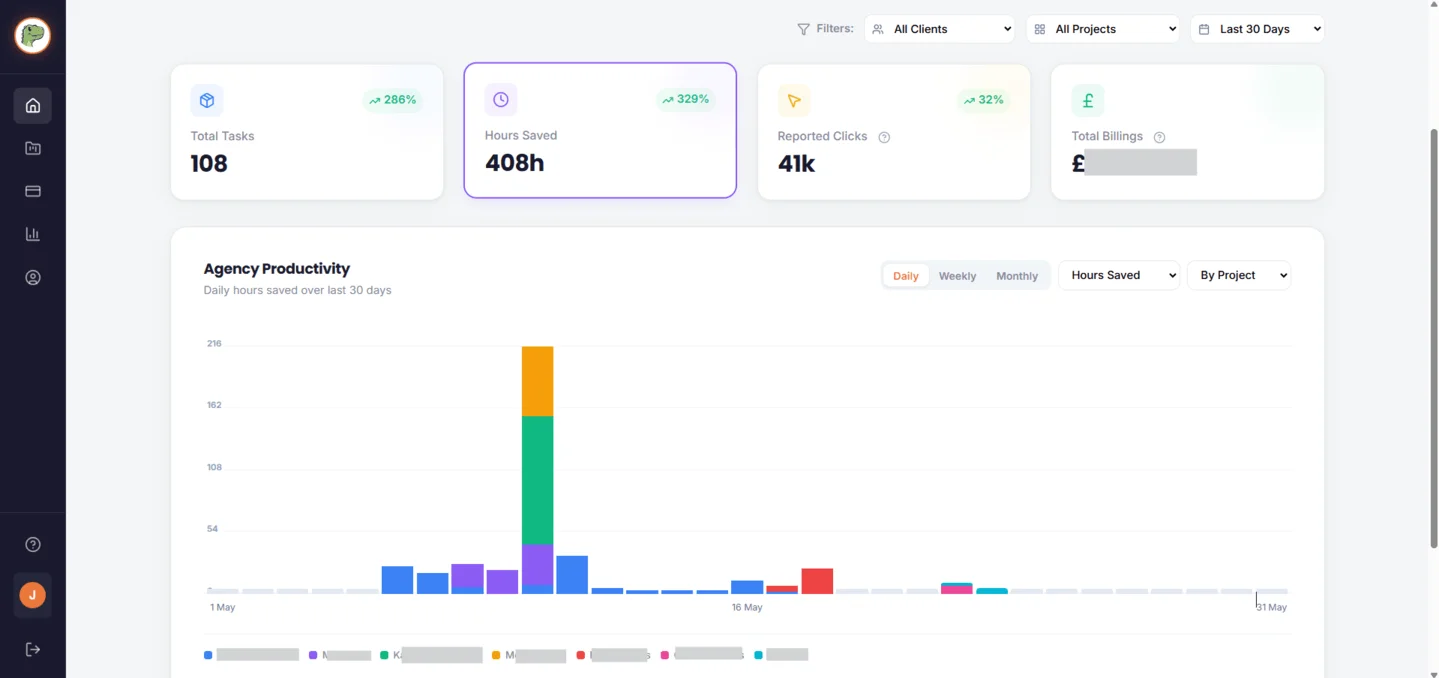Screen dimensions: 1439x678
Task: Open the billing card sidebar icon
Action: (x=33, y=191)
